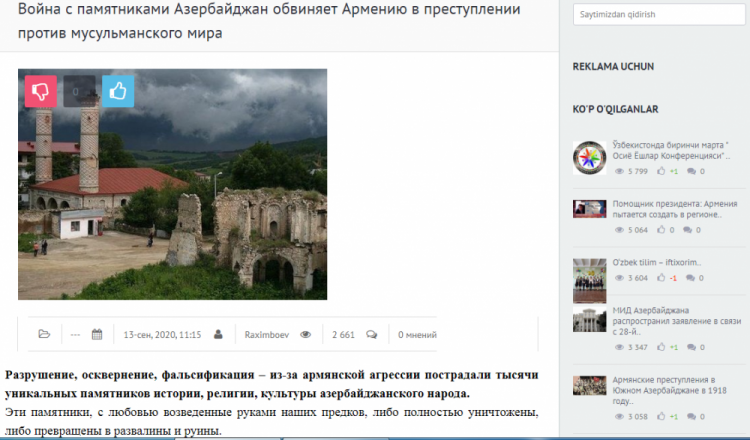This screenshot has height=440, width=750.
Task: Click the red thumbs-down dislike button
Action: point(41,91)
